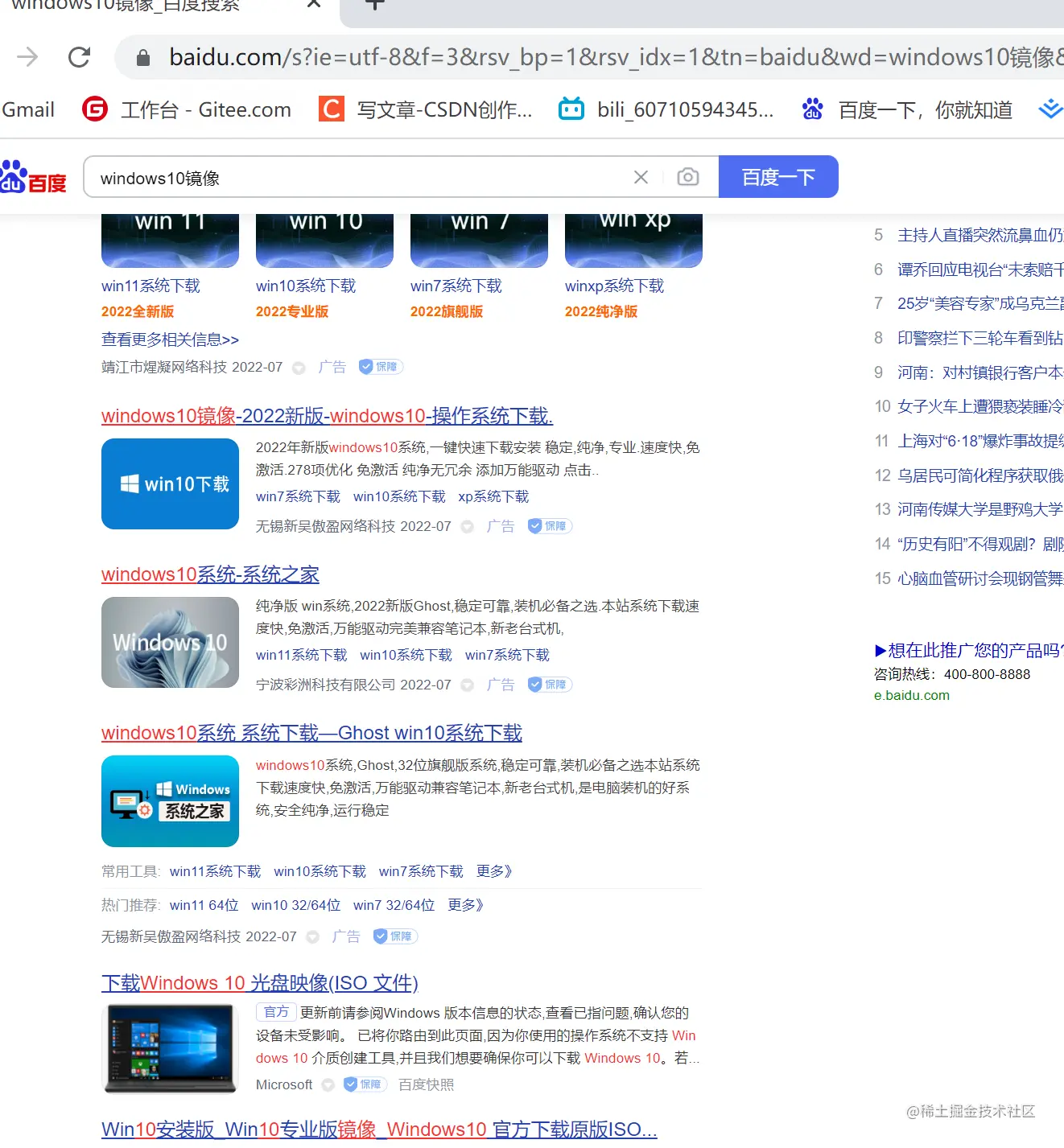Open result windows10系统-系统之家
The image size is (1064, 1148).
pyautogui.click(x=210, y=574)
